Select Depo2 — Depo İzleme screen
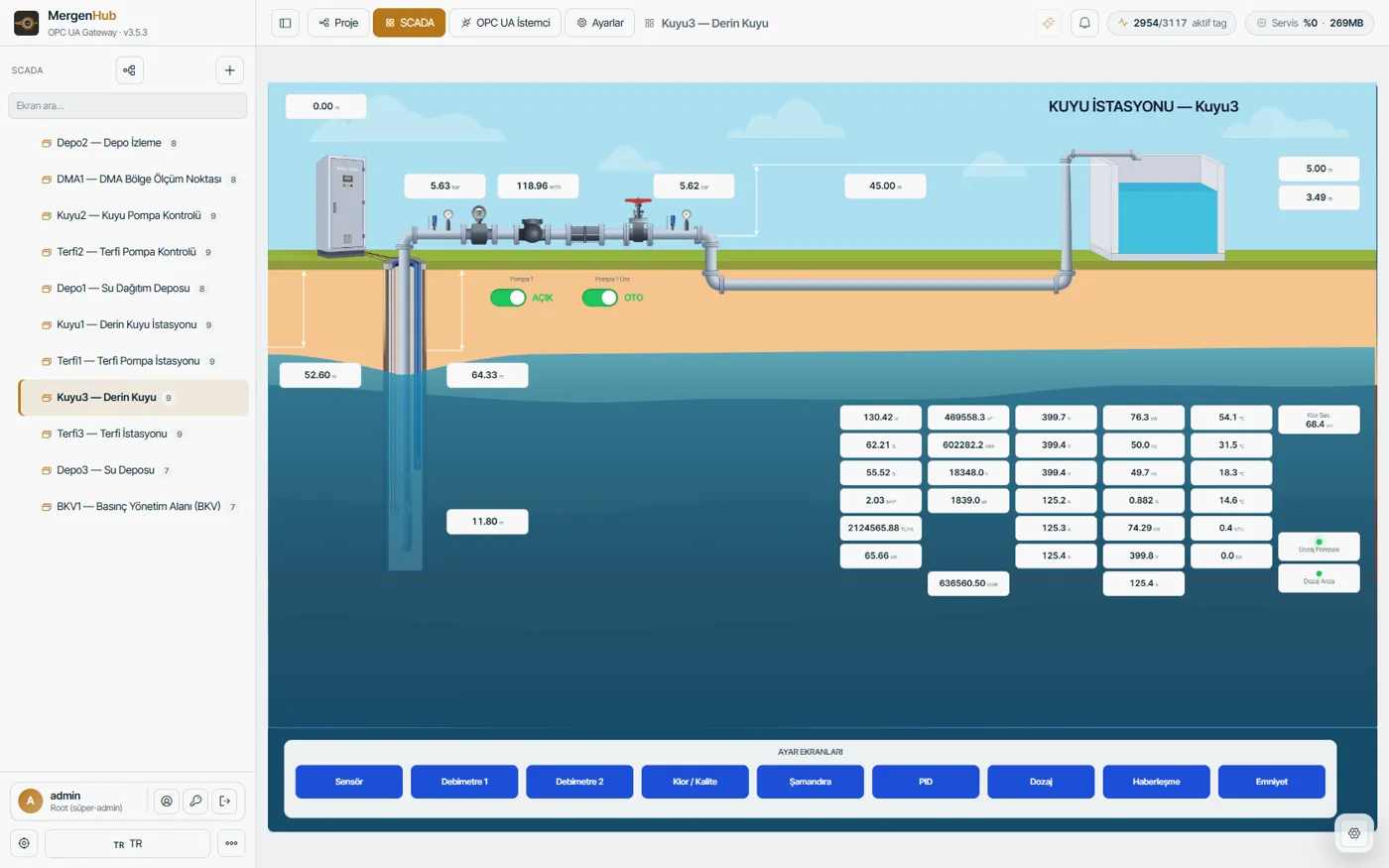1389x868 pixels. pyautogui.click(x=133, y=143)
